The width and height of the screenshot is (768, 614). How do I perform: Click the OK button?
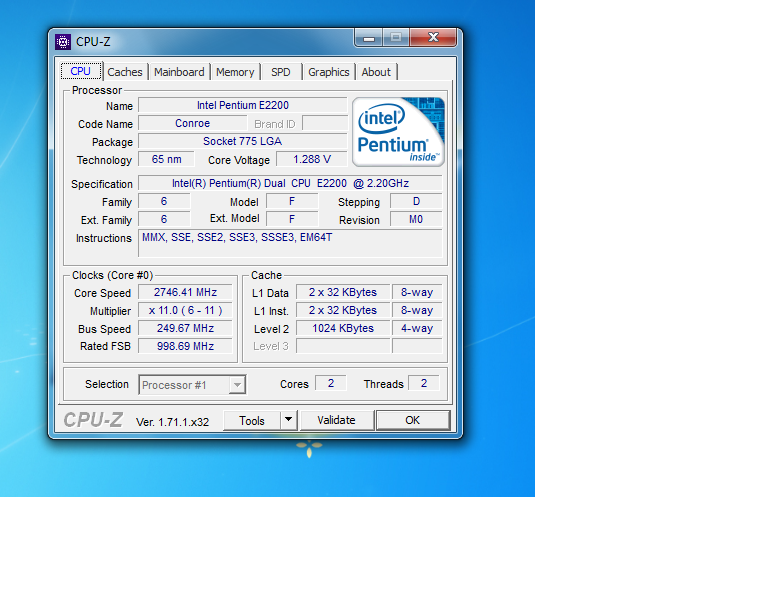pyautogui.click(x=412, y=421)
